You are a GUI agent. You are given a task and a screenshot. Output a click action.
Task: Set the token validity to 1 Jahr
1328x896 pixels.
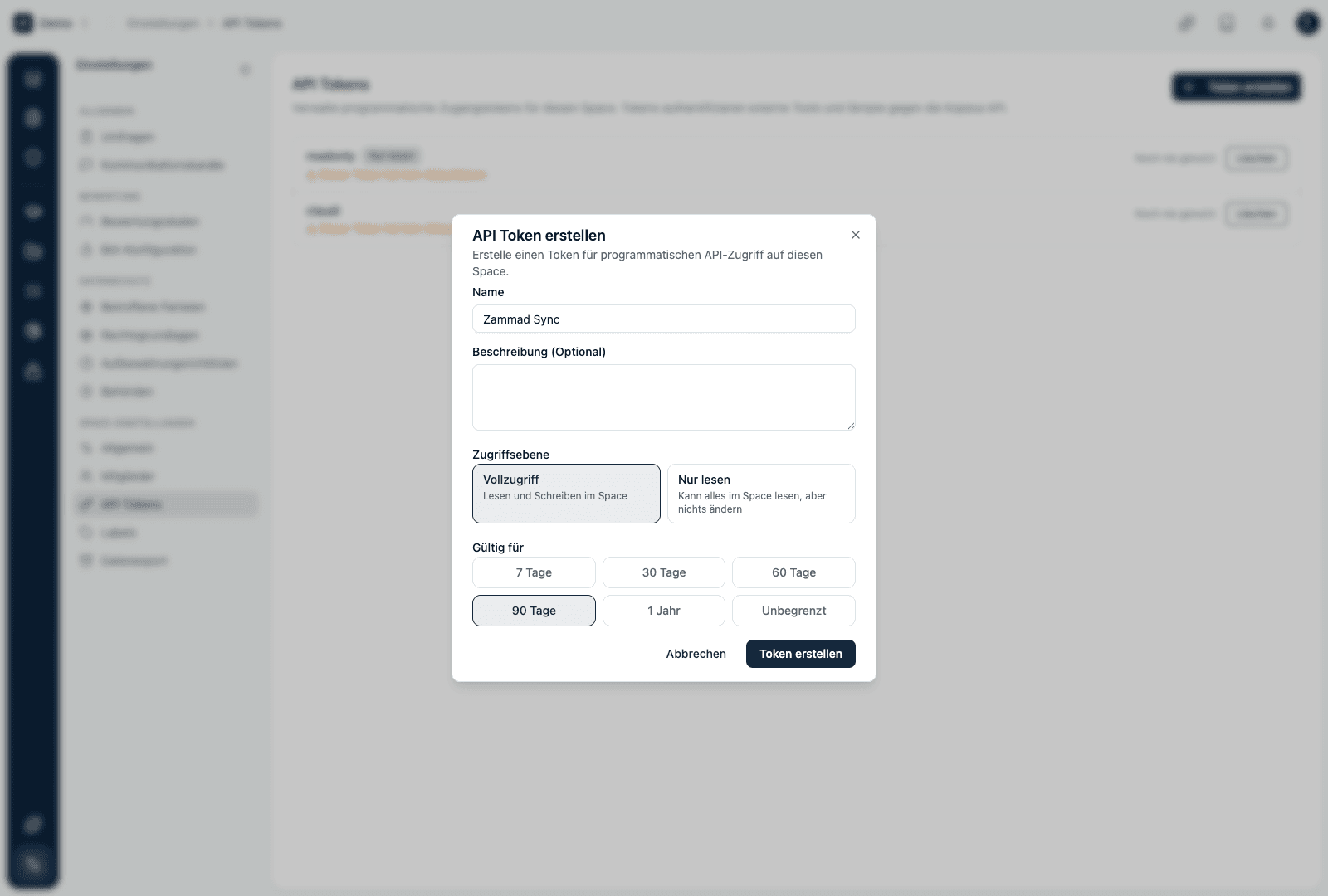pos(664,611)
